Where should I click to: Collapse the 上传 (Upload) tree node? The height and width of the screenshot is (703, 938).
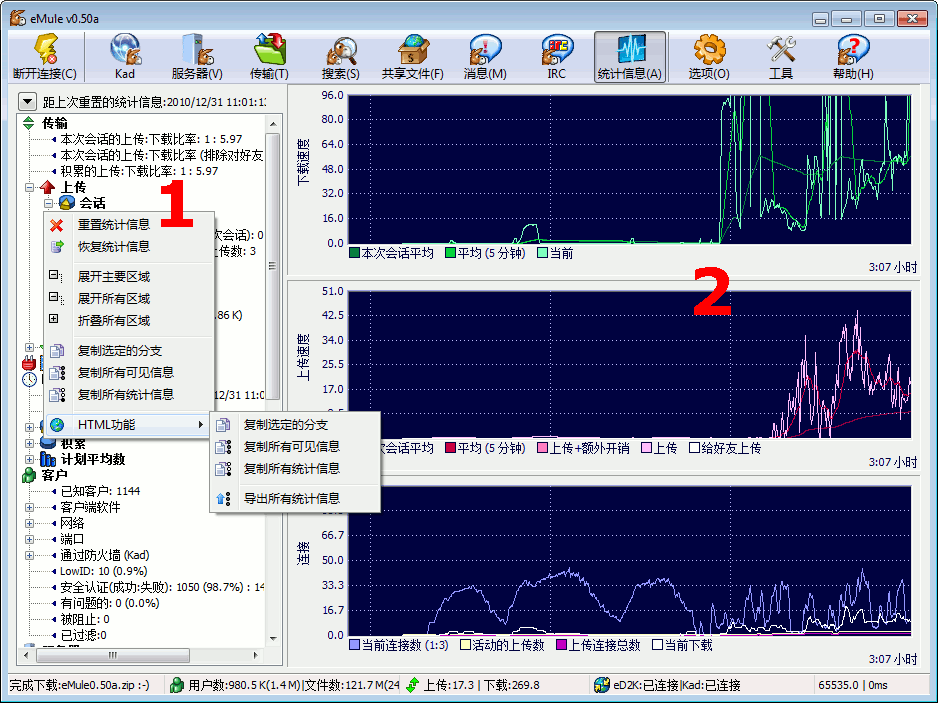click(x=30, y=187)
